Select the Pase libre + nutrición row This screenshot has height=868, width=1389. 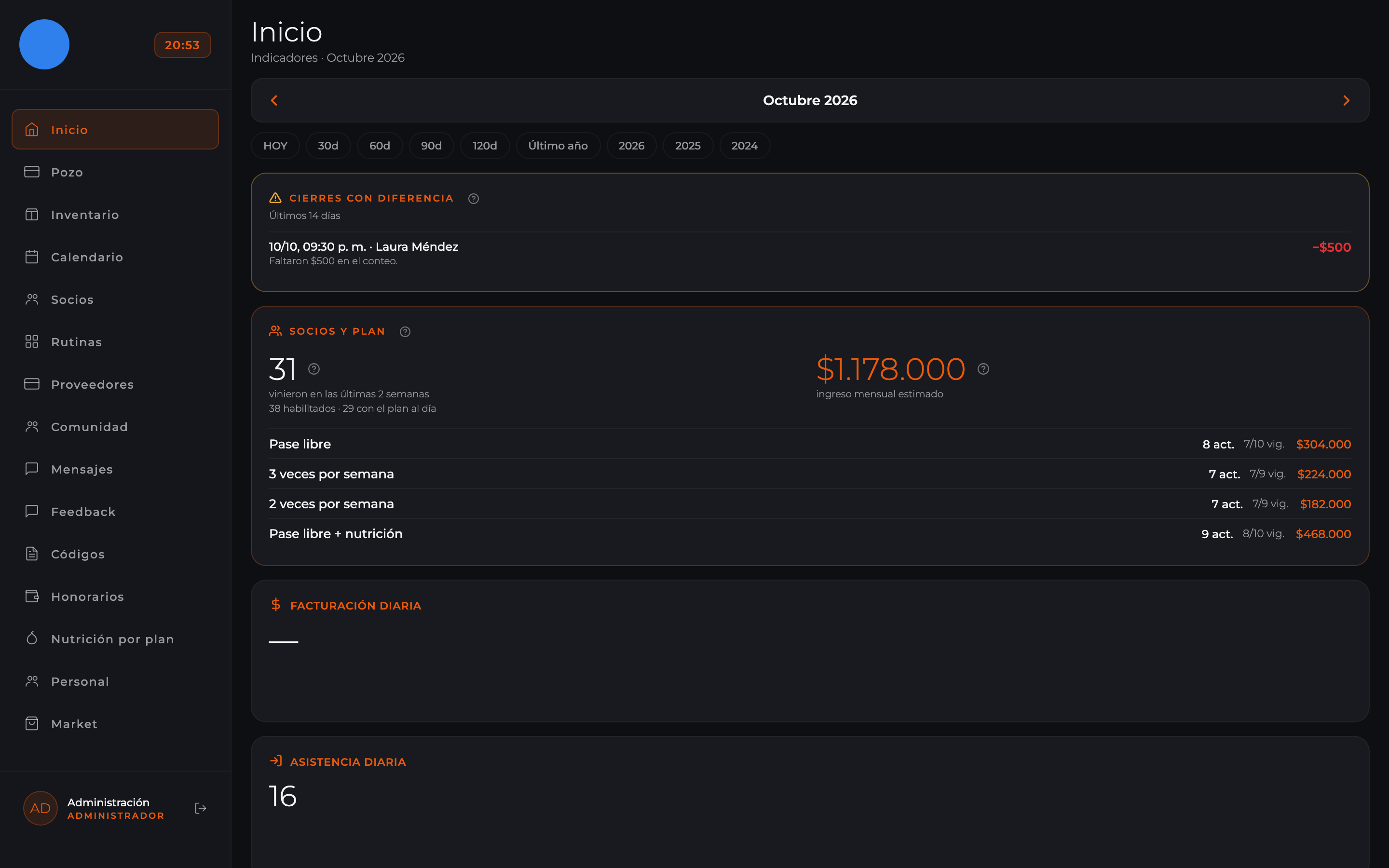[810, 534]
